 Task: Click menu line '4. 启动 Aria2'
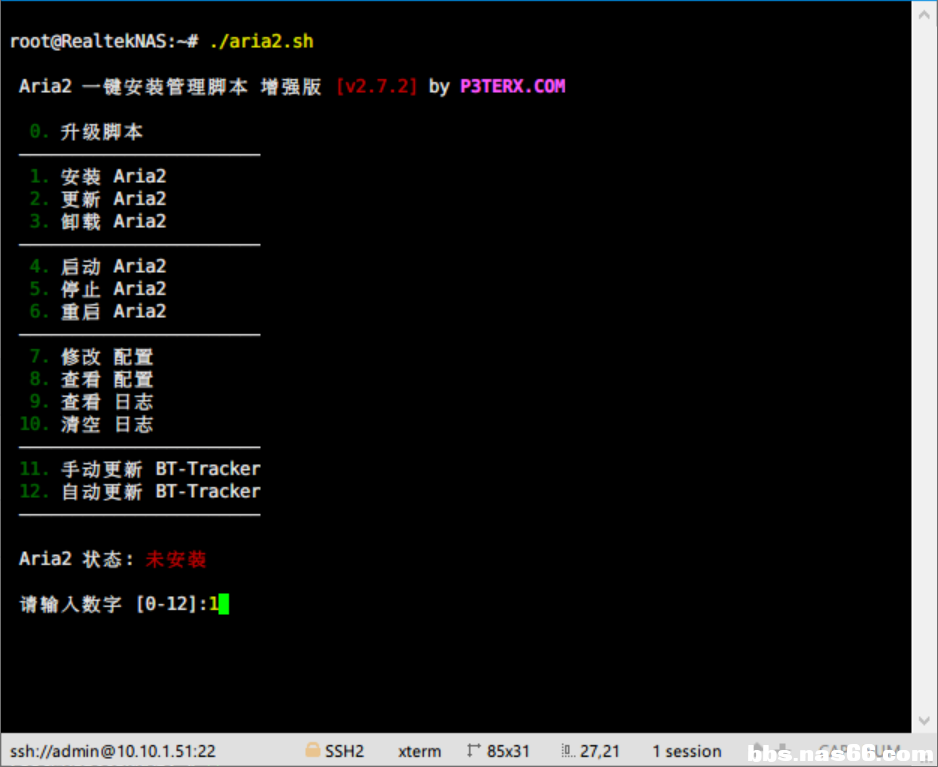(x=98, y=266)
